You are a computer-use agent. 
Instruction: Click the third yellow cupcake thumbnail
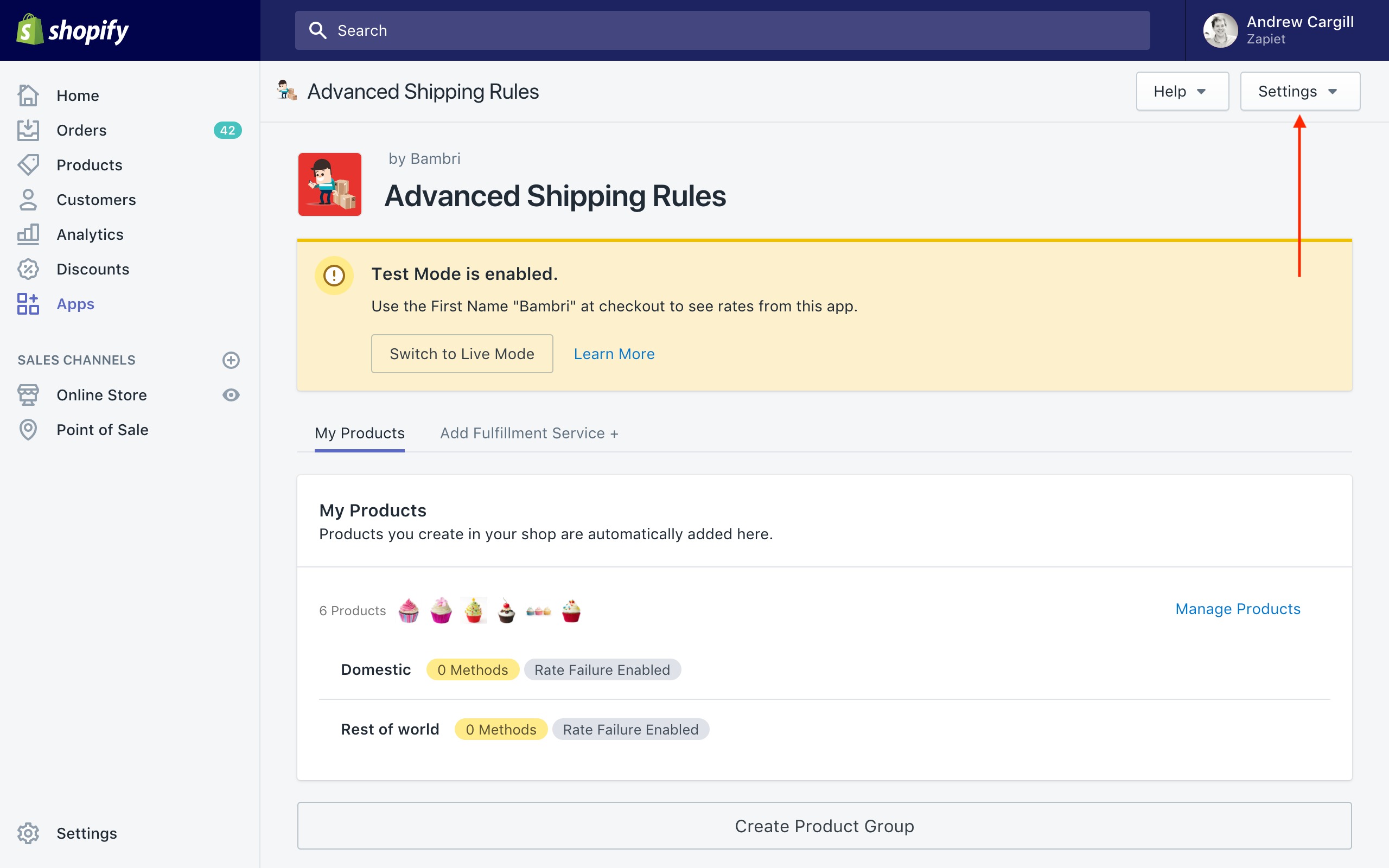point(474,610)
